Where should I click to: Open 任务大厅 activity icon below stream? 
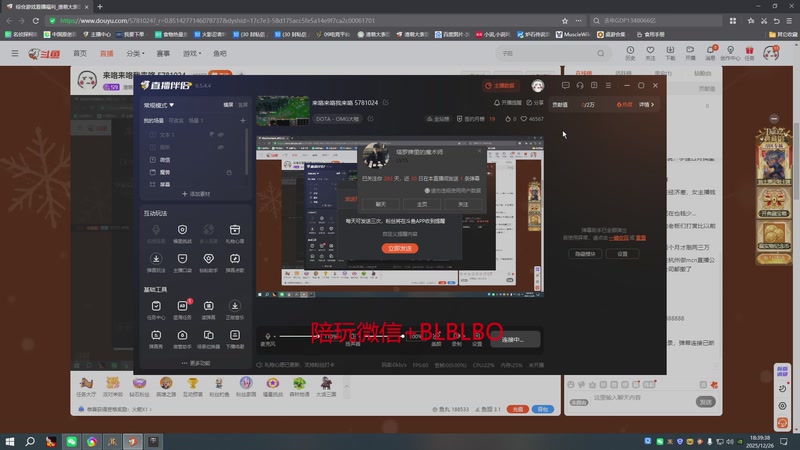click(86, 387)
